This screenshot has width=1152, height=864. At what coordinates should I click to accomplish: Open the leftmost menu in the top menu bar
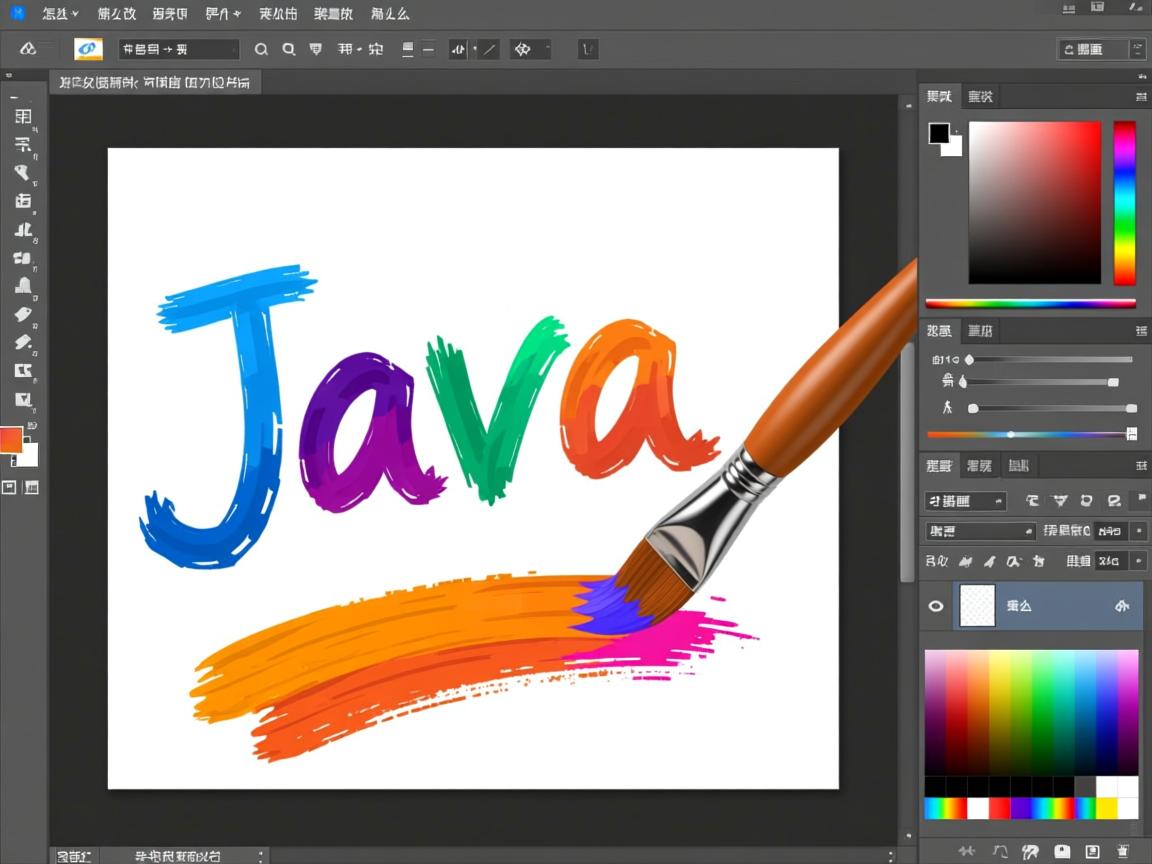coord(57,13)
